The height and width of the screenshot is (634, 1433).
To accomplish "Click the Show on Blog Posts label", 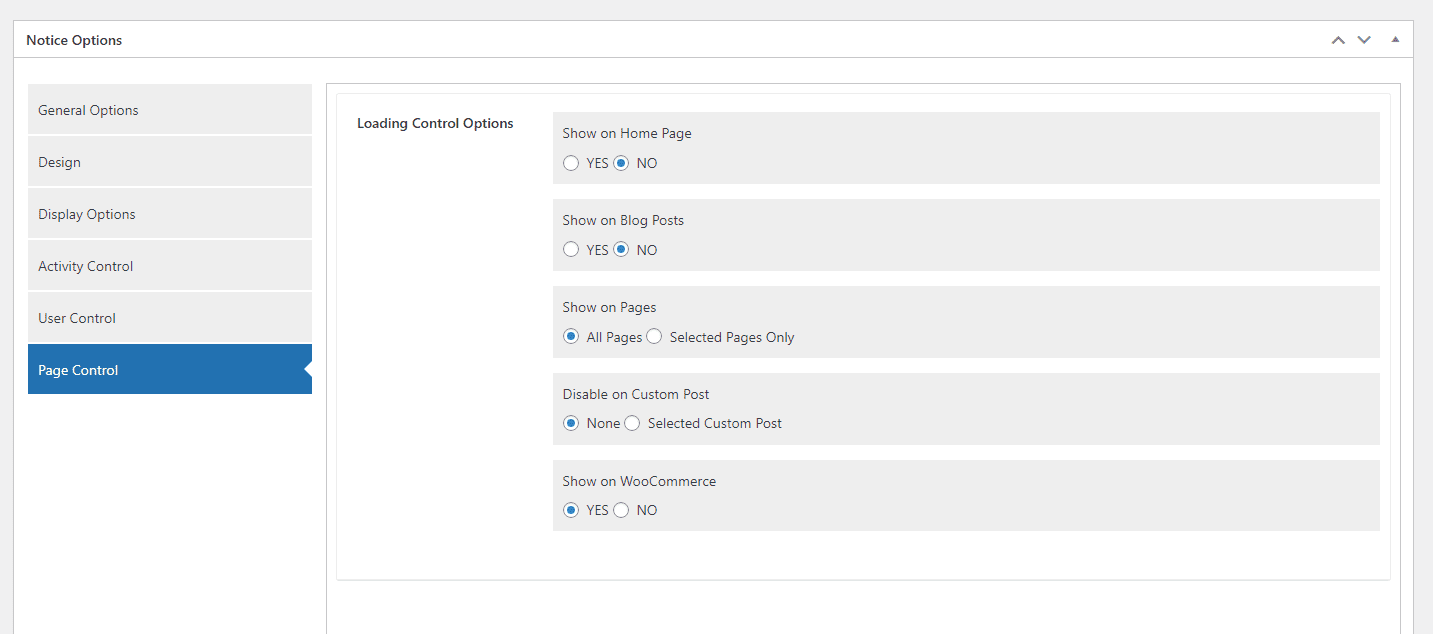I will tap(623, 220).
